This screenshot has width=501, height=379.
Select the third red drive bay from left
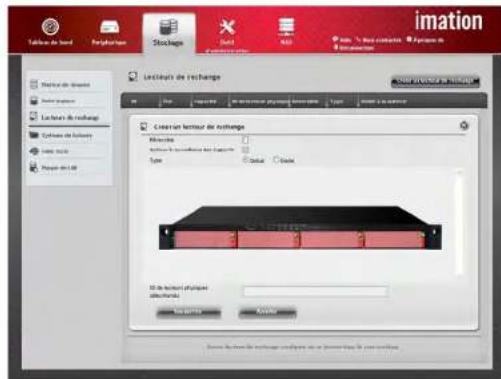pyautogui.click(x=332, y=240)
